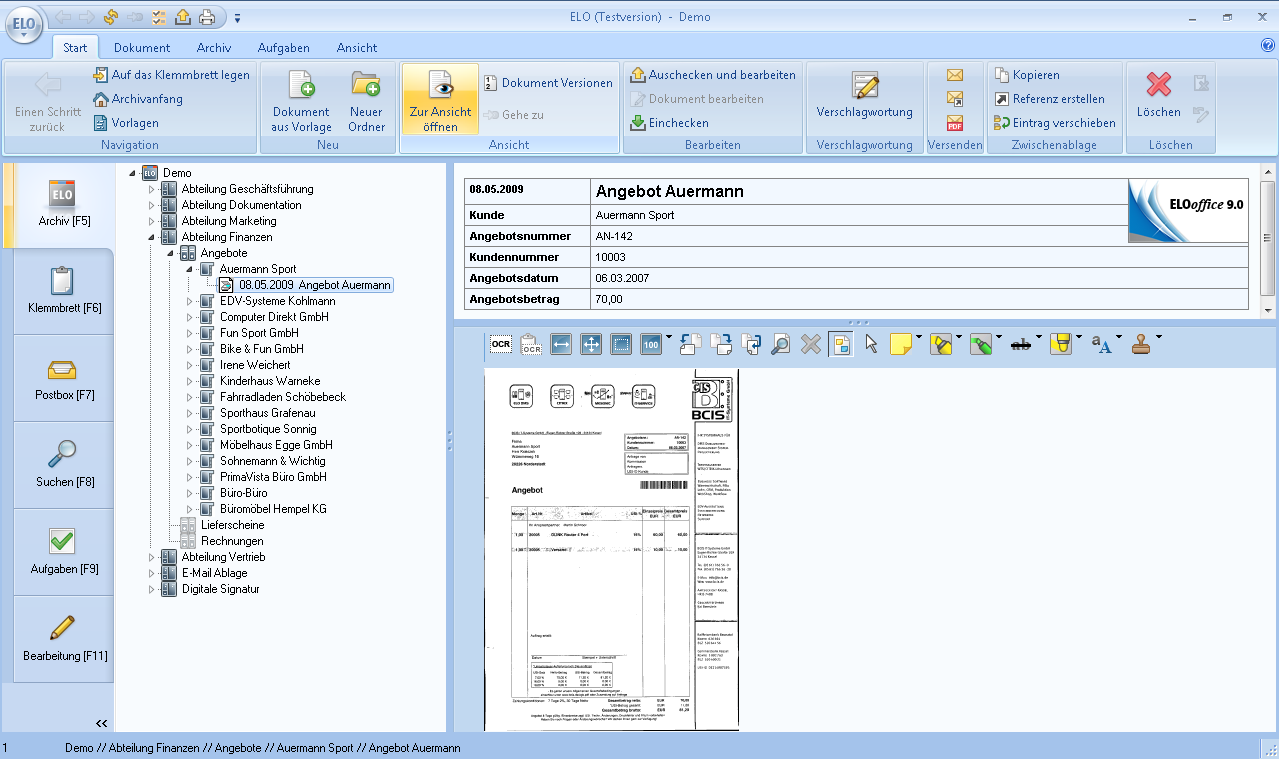Switch to the Dokument ribbon tab
The height and width of the screenshot is (759, 1279).
click(142, 47)
